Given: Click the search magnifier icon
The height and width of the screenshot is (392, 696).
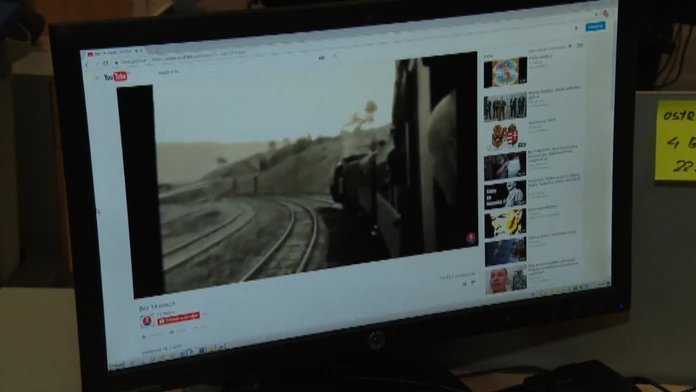Looking at the screenshot, I should 335,56.
